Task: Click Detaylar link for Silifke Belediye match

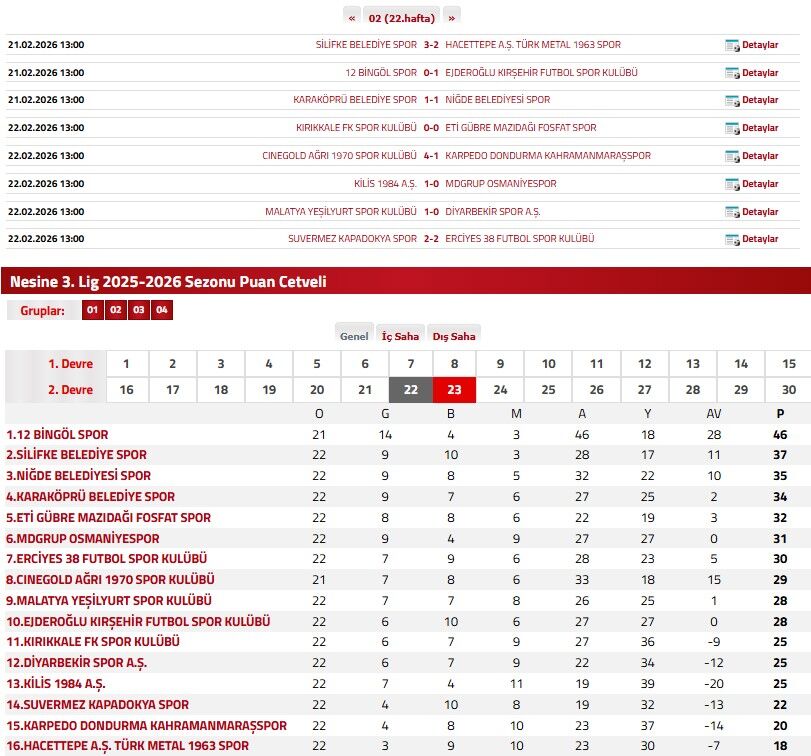Action: point(760,45)
